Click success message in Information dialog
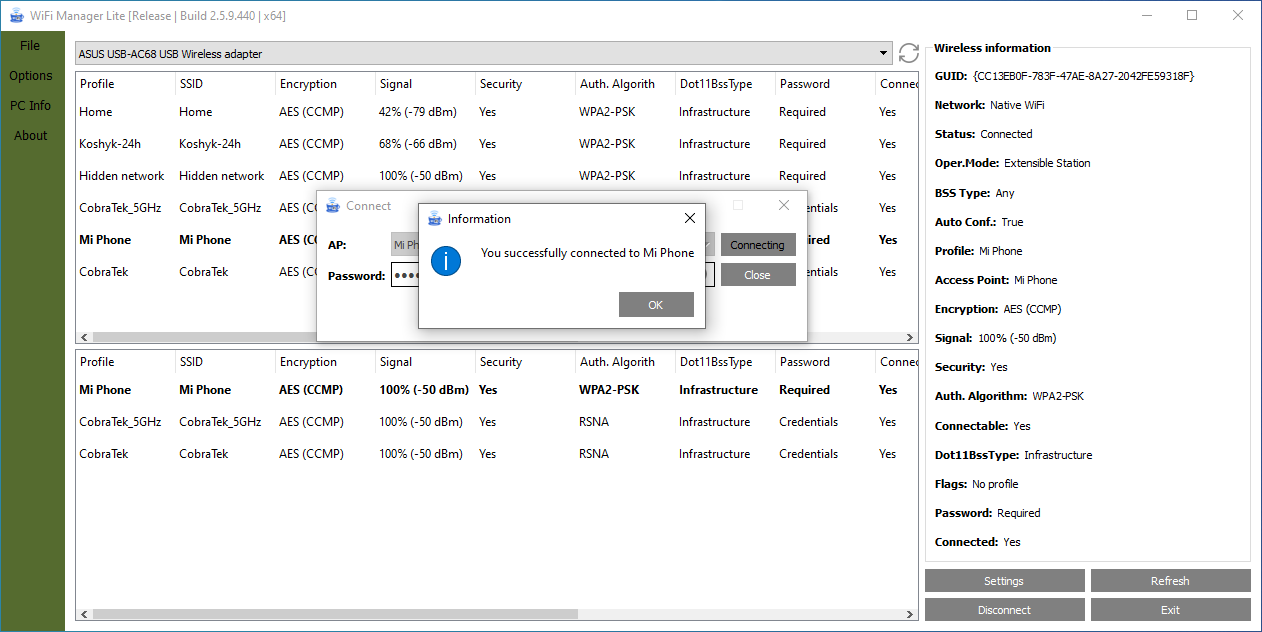This screenshot has height=632, width=1262. tap(587, 253)
